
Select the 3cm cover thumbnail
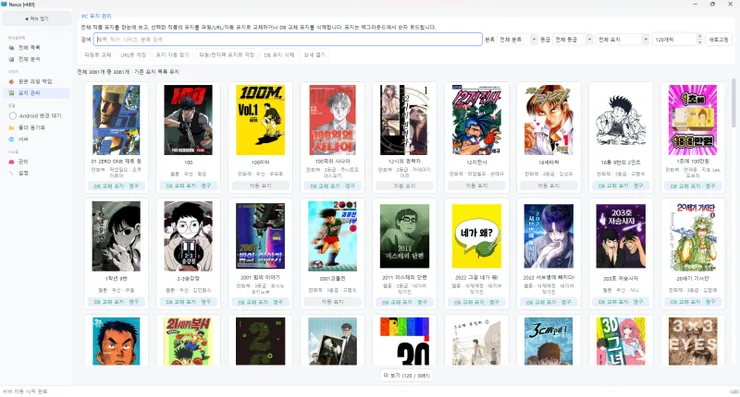tap(548, 341)
